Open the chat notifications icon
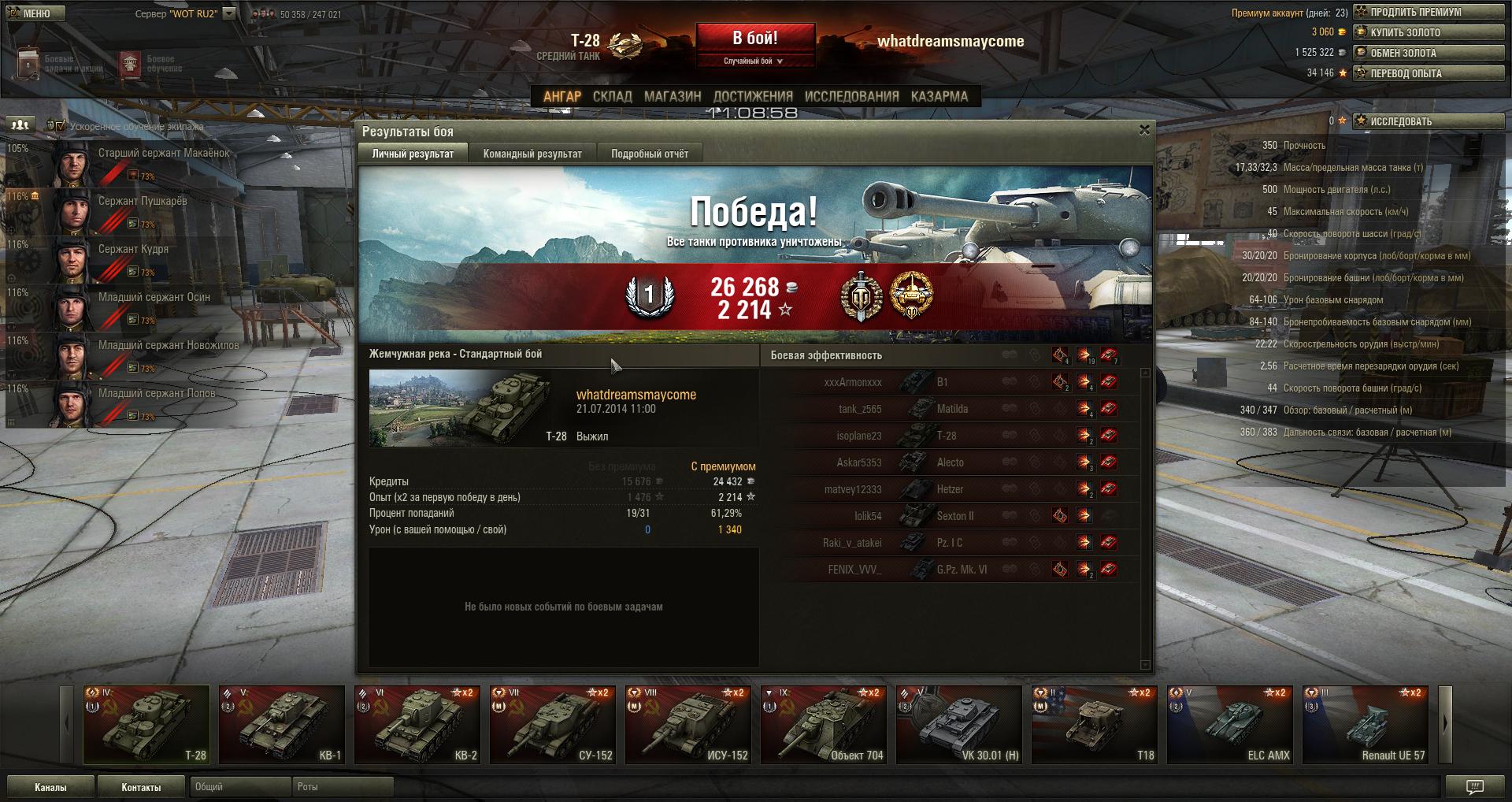Image resolution: width=1512 pixels, height=802 pixels. [x=1474, y=786]
